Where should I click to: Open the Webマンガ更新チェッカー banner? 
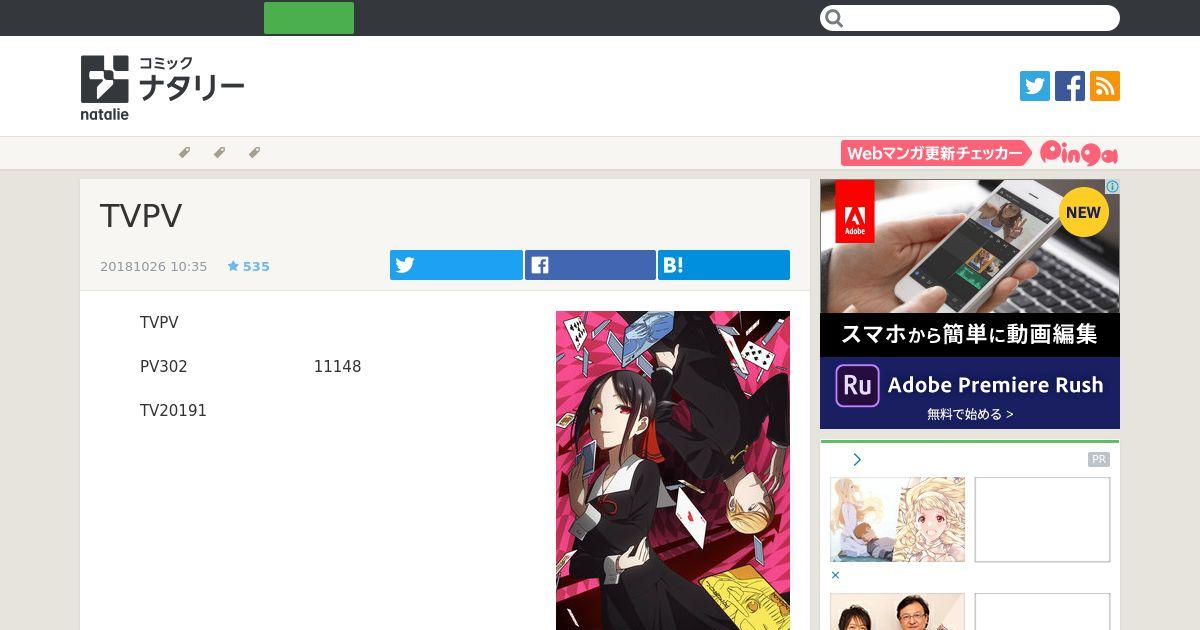(936, 153)
